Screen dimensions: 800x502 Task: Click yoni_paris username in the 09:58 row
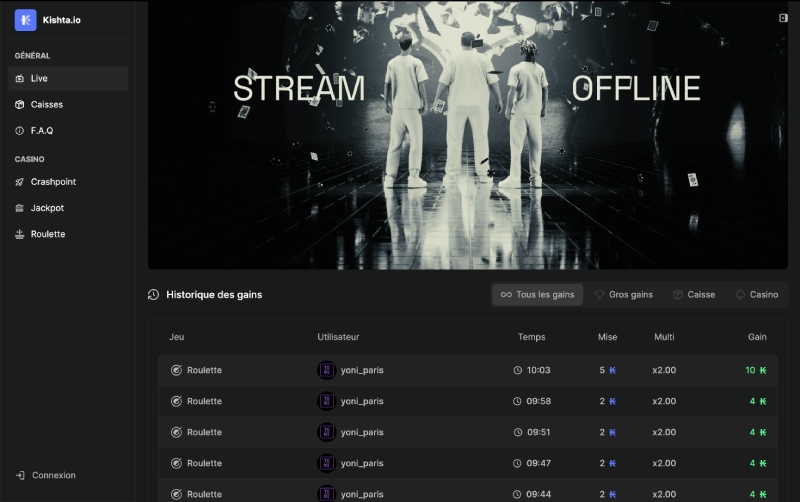362,401
